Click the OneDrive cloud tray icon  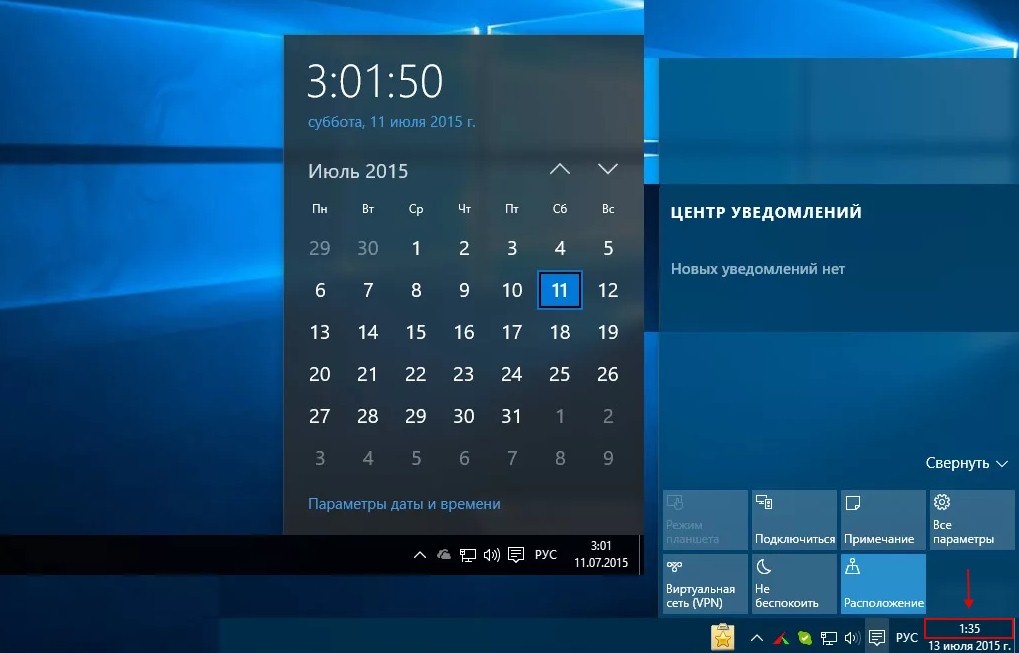click(444, 554)
